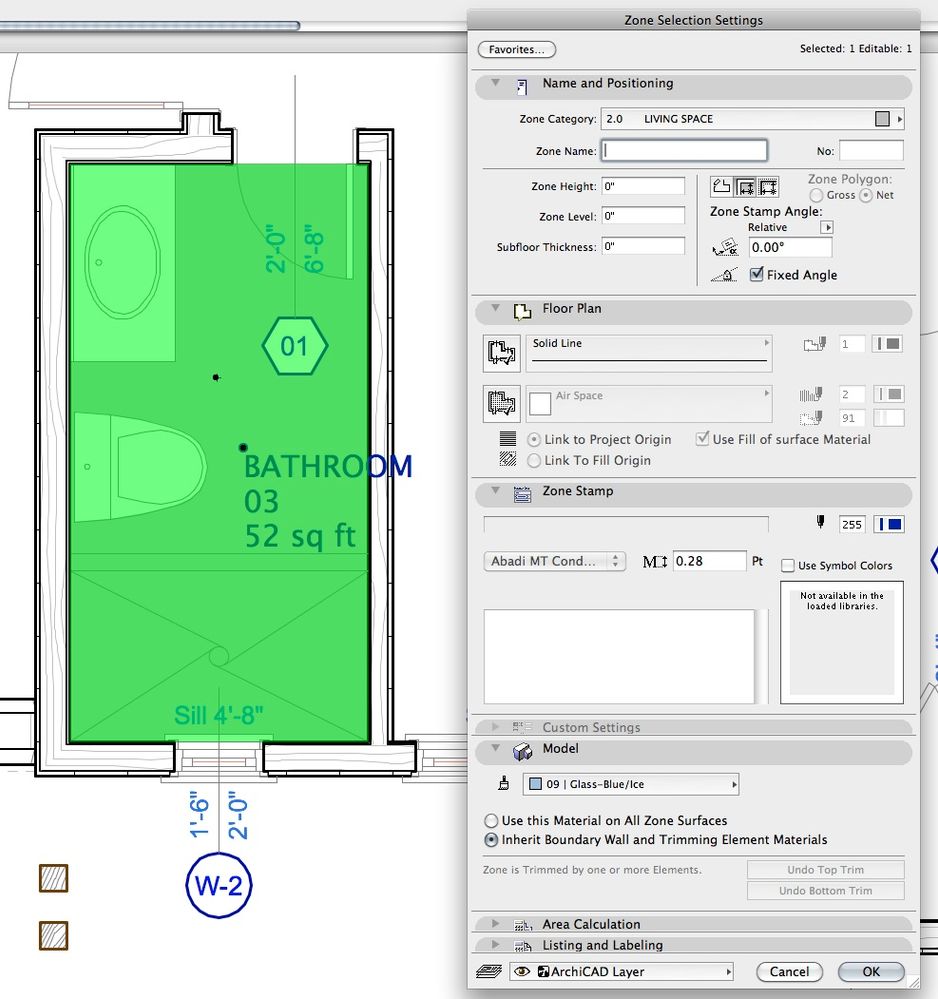
Task: Expand the Custom Settings panel
Action: [495, 727]
